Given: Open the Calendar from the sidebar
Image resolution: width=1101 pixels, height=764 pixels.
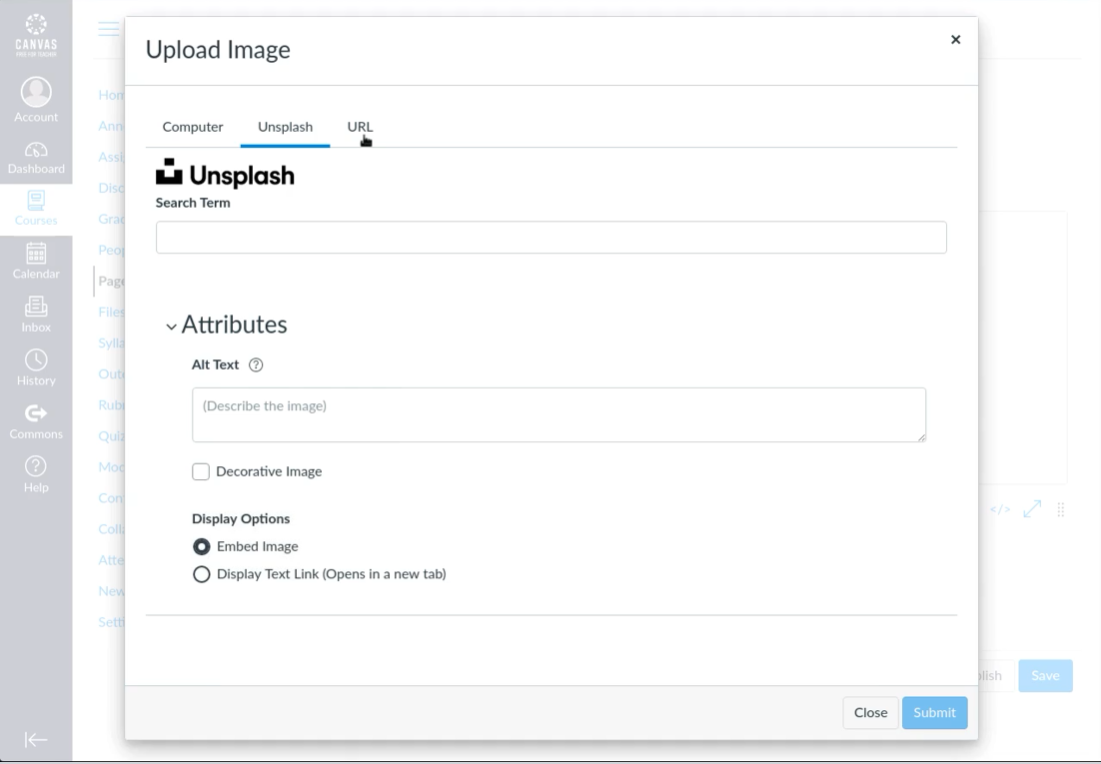Looking at the screenshot, I should (36, 260).
